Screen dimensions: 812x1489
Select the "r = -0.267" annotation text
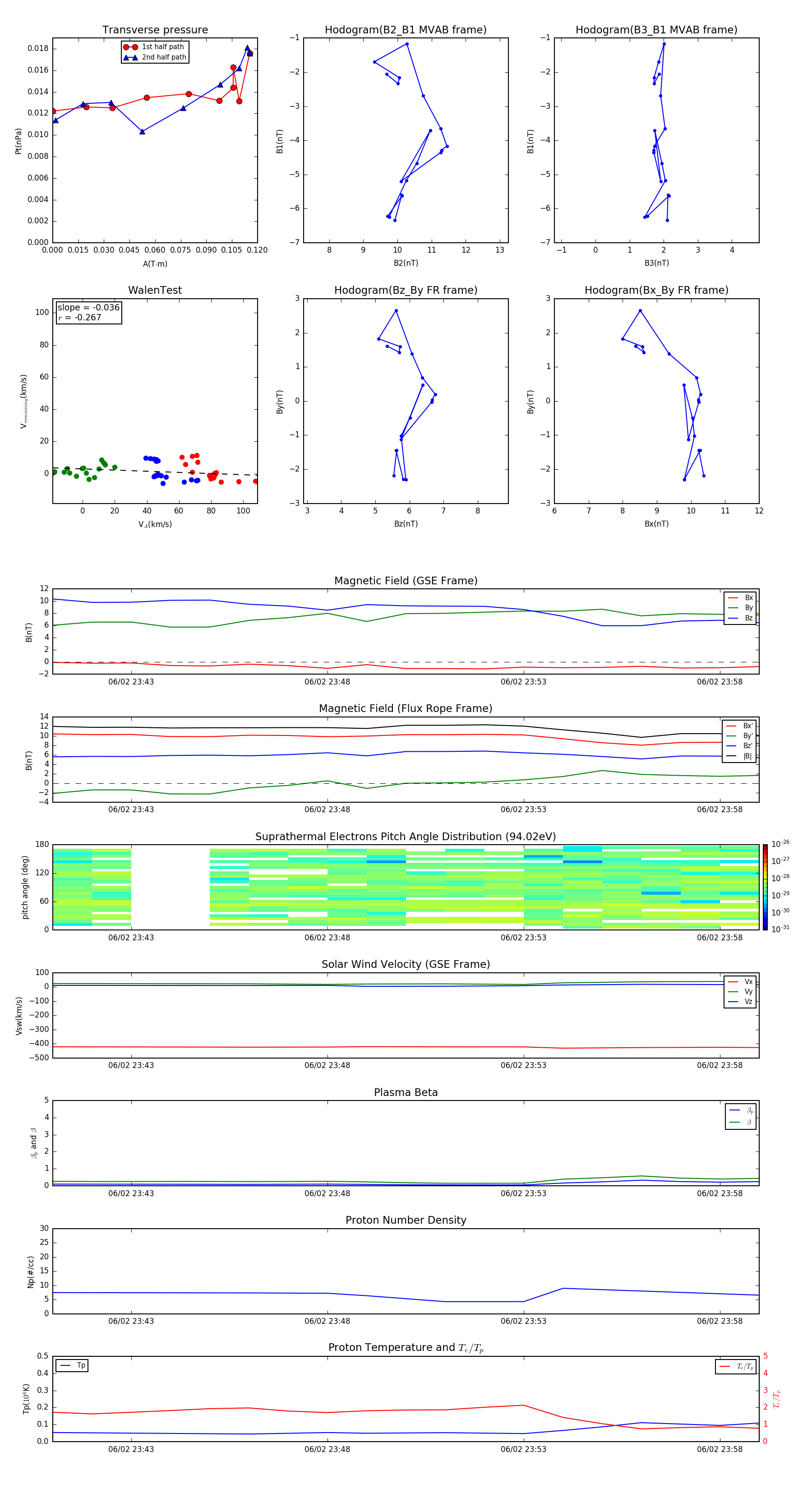(80, 317)
